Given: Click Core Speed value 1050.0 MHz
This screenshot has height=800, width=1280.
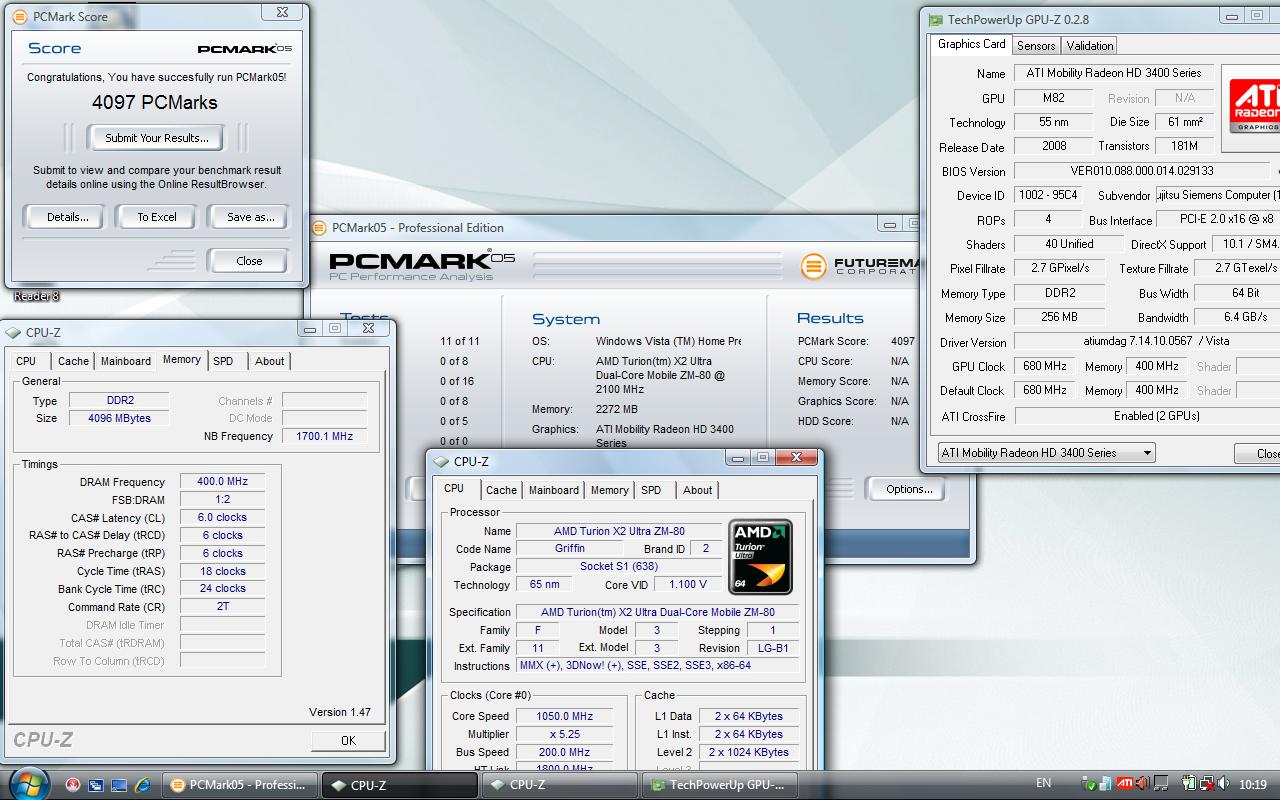Looking at the screenshot, I should click(565, 716).
